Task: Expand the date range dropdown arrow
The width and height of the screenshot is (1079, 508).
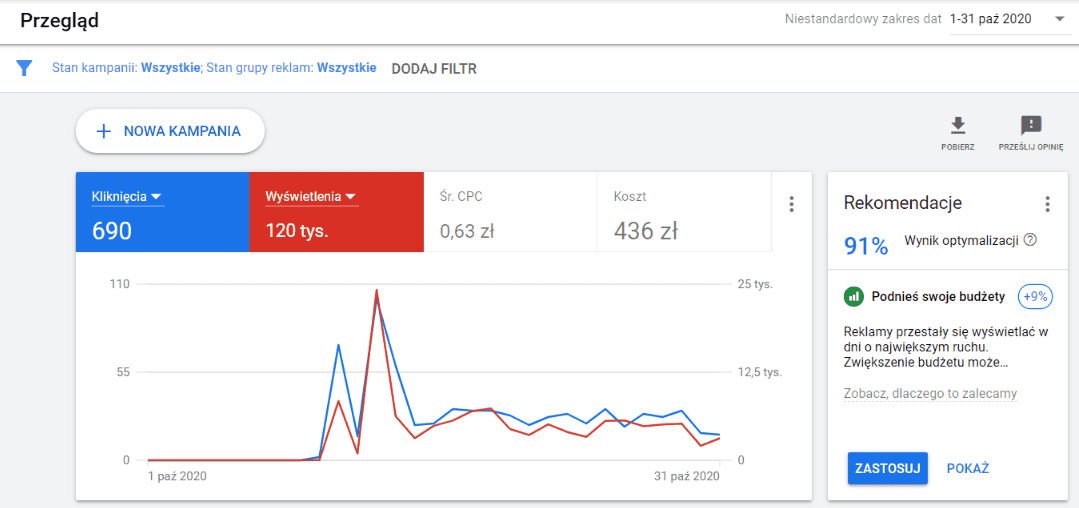Action: coord(1059,19)
